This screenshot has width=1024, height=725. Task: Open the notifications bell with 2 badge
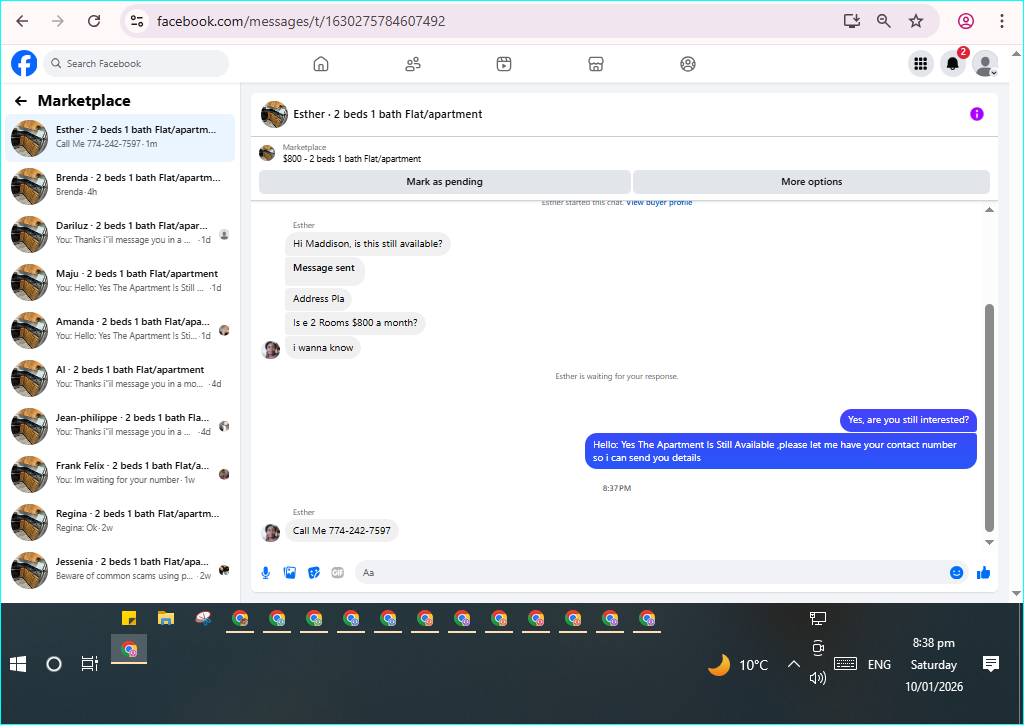click(953, 63)
